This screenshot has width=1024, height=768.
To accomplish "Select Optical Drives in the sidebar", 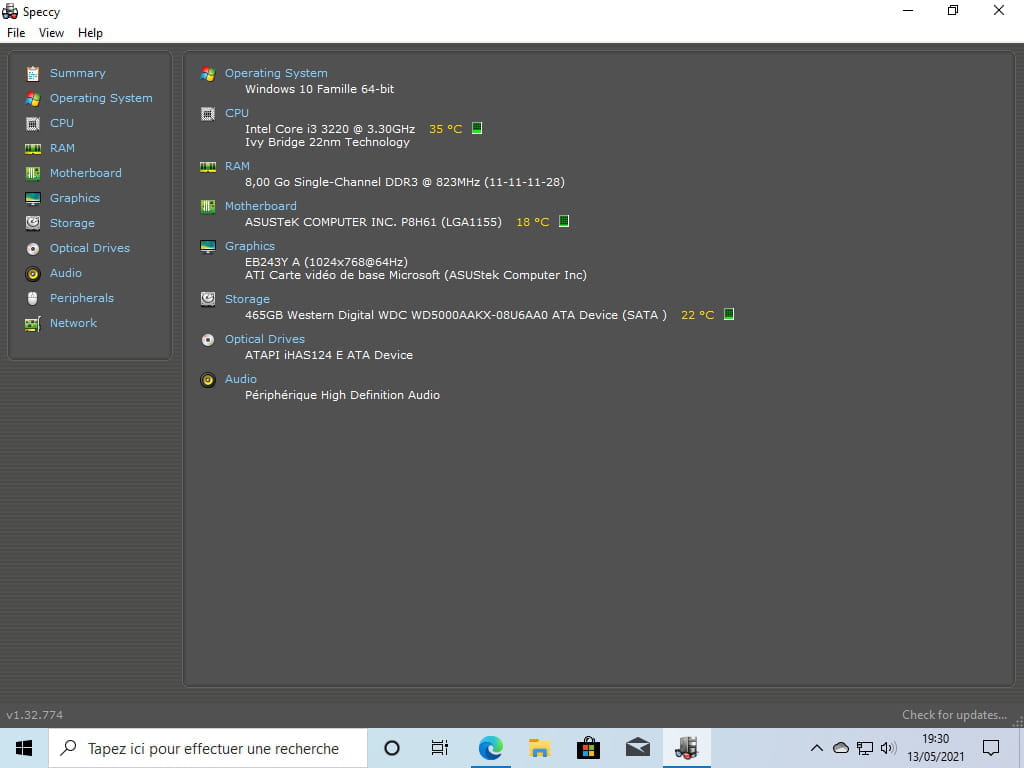I will click(x=89, y=248).
